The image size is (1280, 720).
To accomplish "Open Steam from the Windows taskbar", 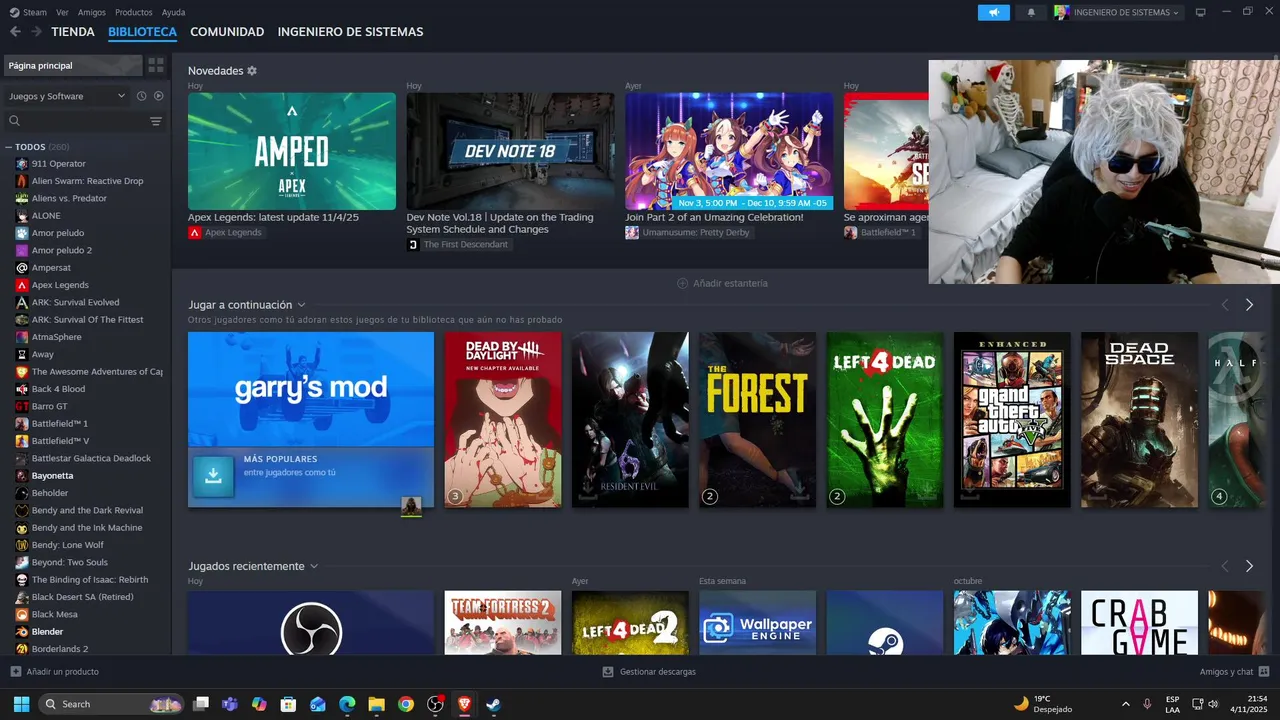I will 493,704.
